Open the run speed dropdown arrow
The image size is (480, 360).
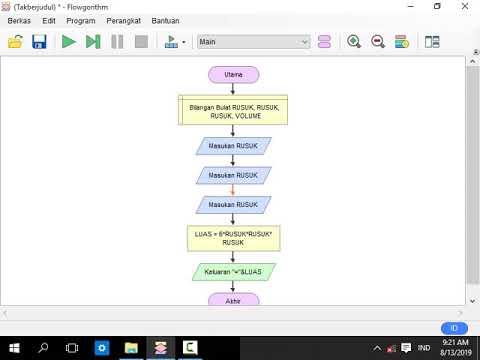(184, 42)
